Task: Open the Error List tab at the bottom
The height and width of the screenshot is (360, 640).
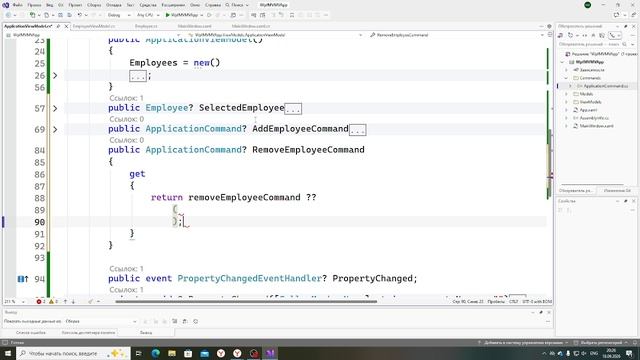Action: (x=31, y=333)
